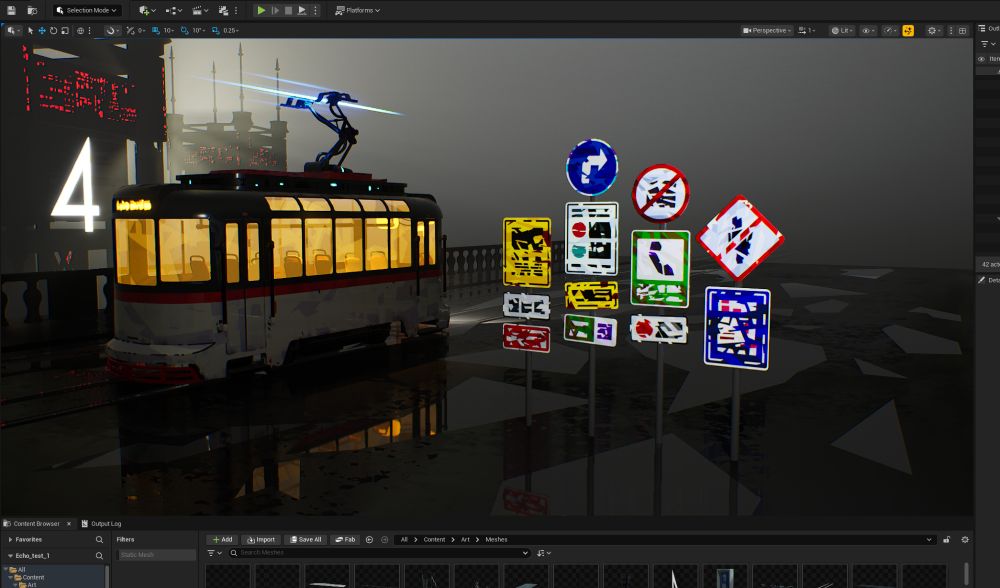Open the Blueprints menu in main toolbar

coord(173,10)
